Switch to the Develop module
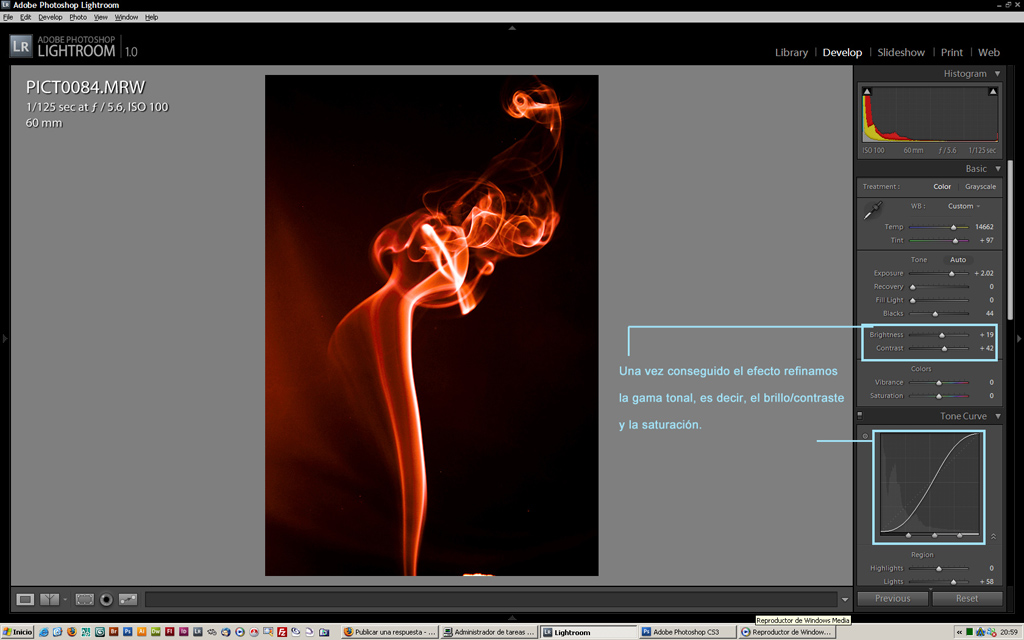Image resolution: width=1024 pixels, height=640 pixels. coord(842,52)
